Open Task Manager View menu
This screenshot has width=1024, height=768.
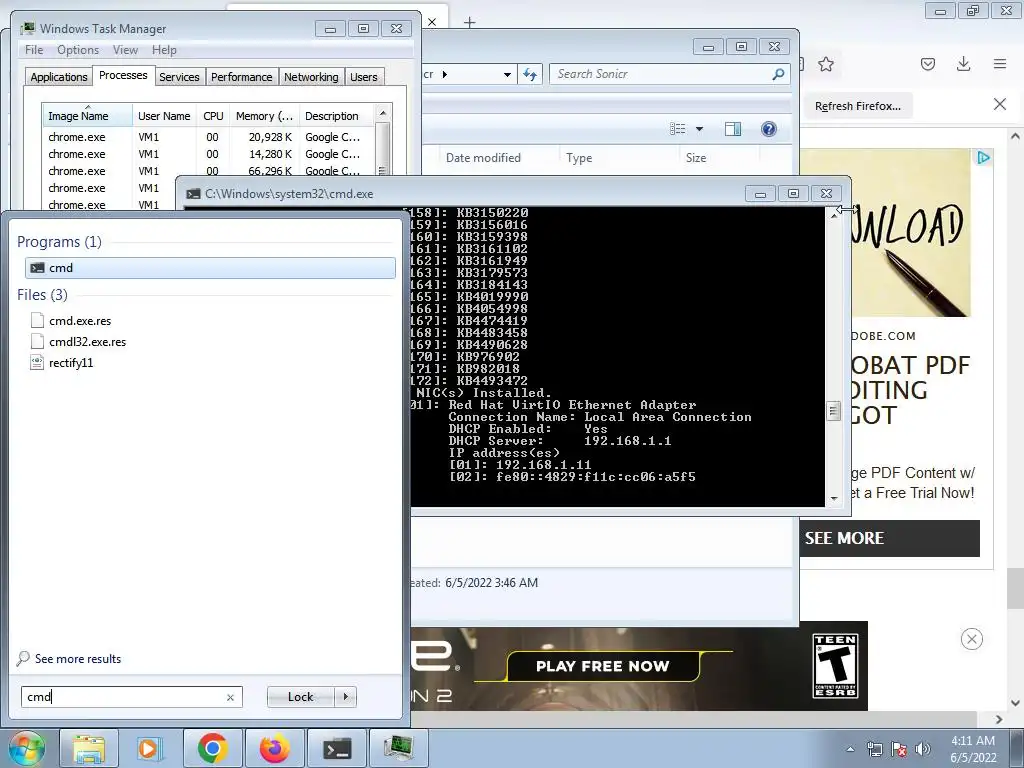click(125, 50)
